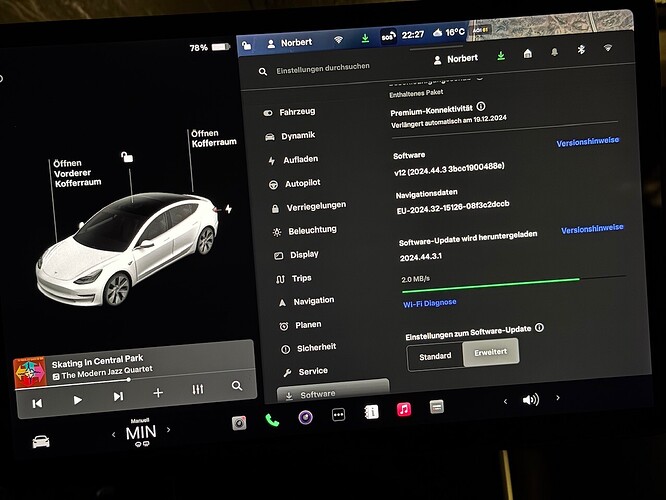Select the Standard update preference
The image size is (666, 500).
pos(435,356)
